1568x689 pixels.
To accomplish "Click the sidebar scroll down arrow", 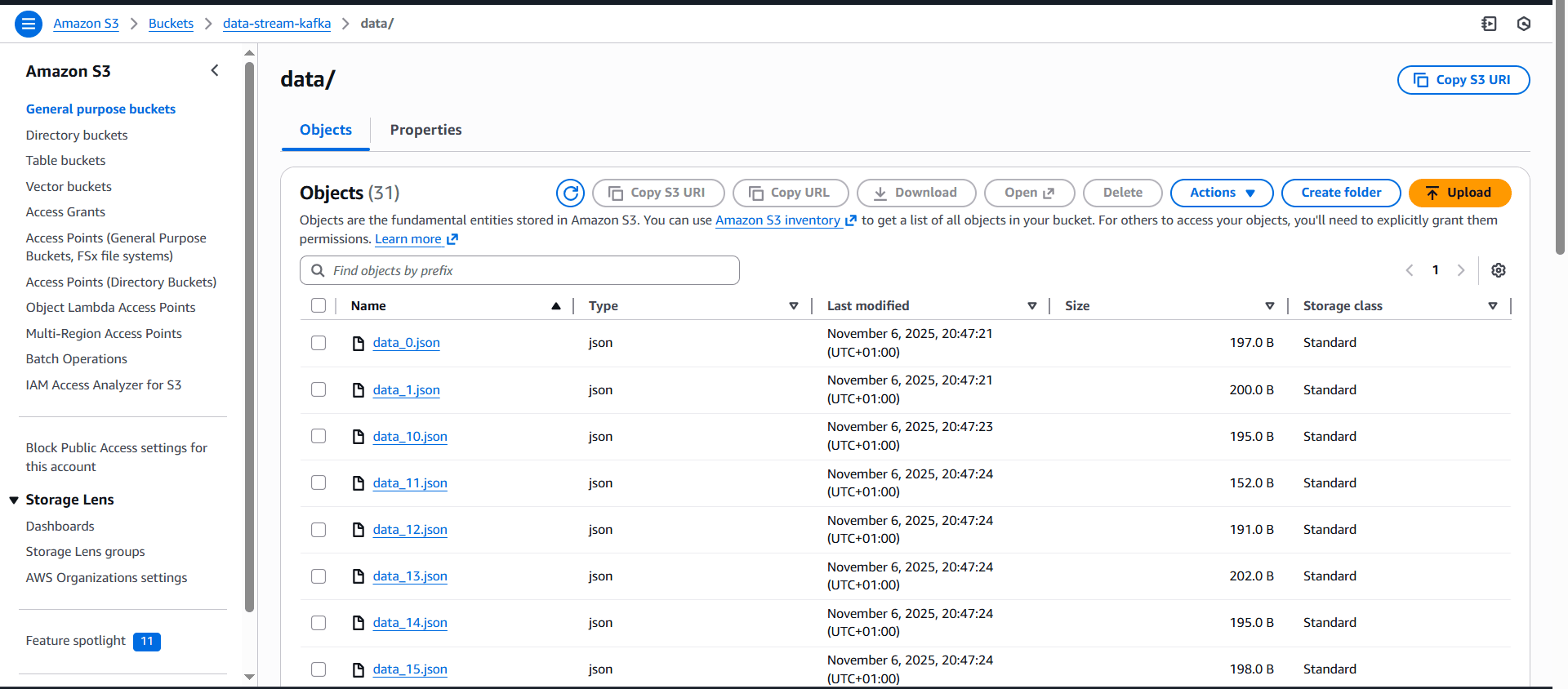I will (249, 678).
